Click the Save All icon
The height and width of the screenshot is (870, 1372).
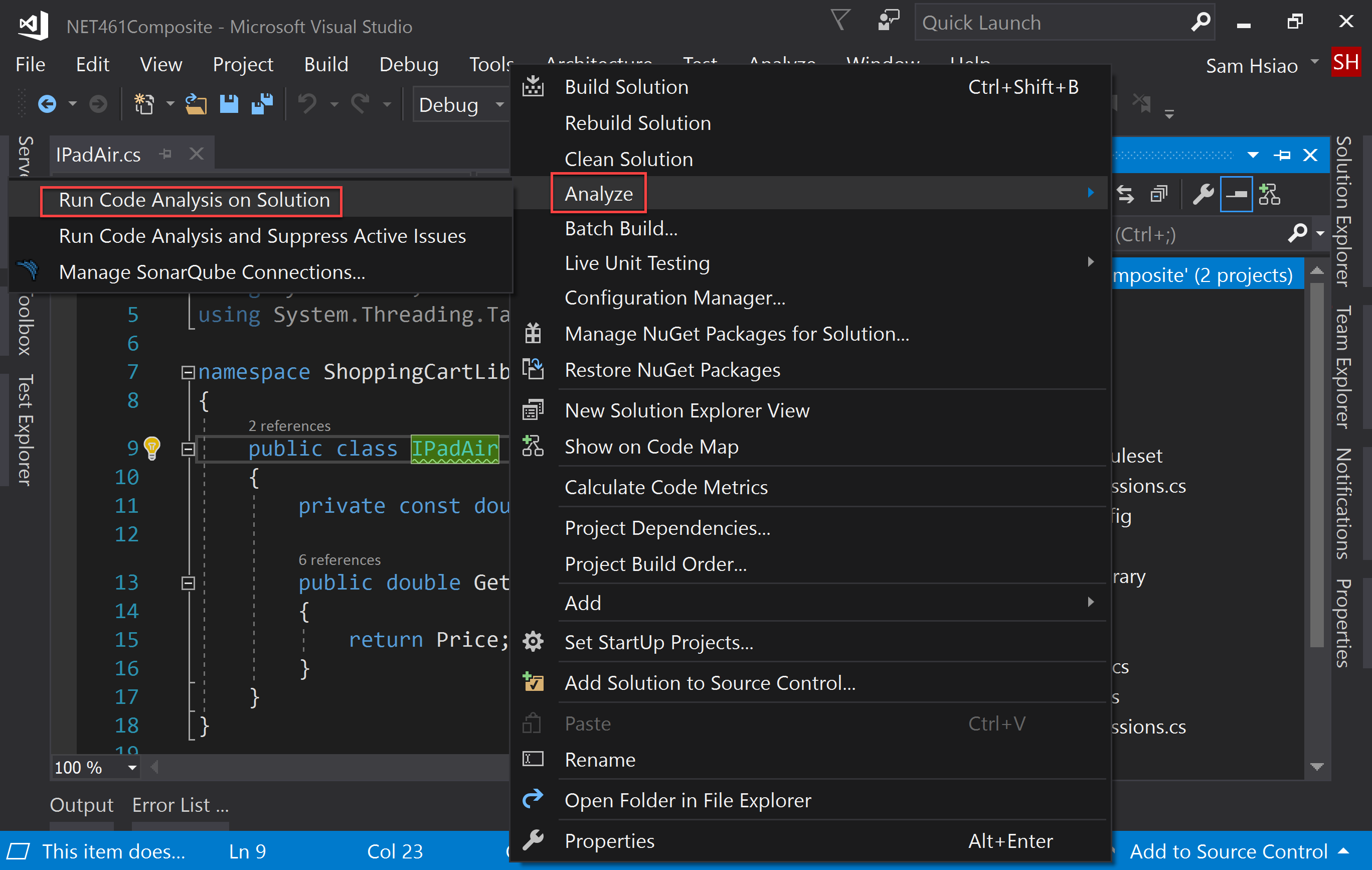(x=262, y=104)
